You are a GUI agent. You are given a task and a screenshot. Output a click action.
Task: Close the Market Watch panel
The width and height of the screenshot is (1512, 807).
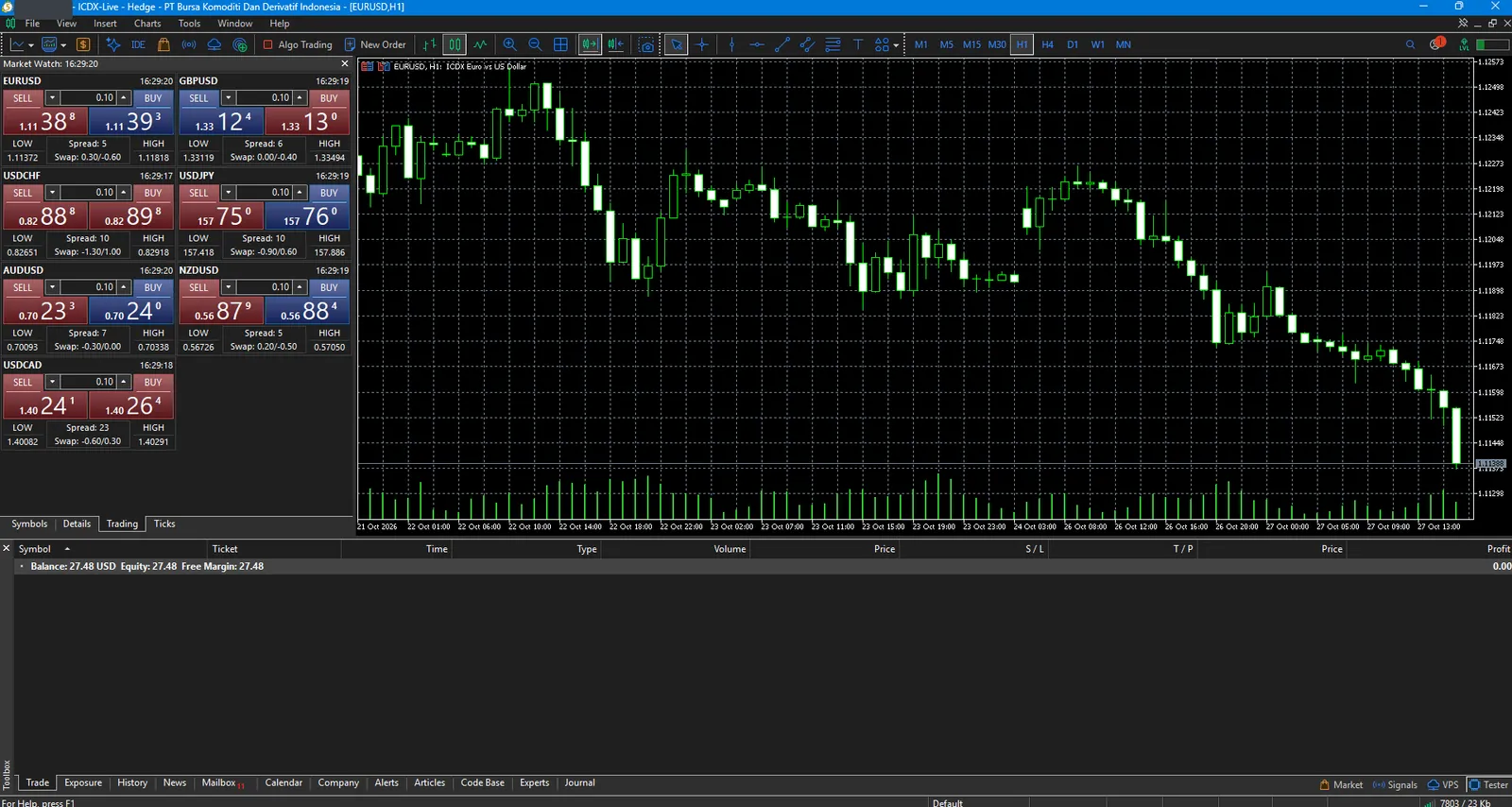coord(345,64)
